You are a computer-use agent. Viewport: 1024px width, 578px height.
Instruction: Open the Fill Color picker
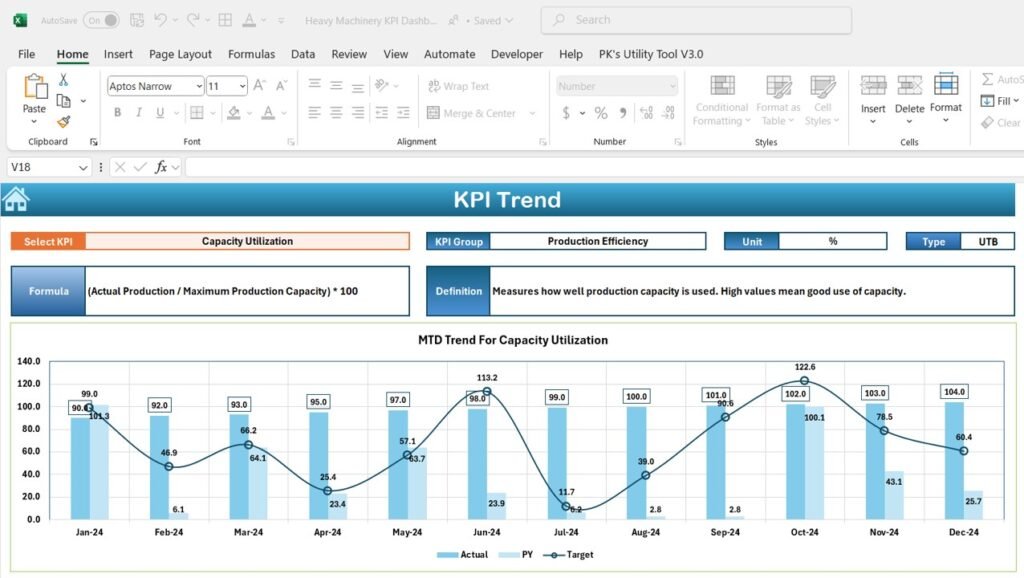249,113
